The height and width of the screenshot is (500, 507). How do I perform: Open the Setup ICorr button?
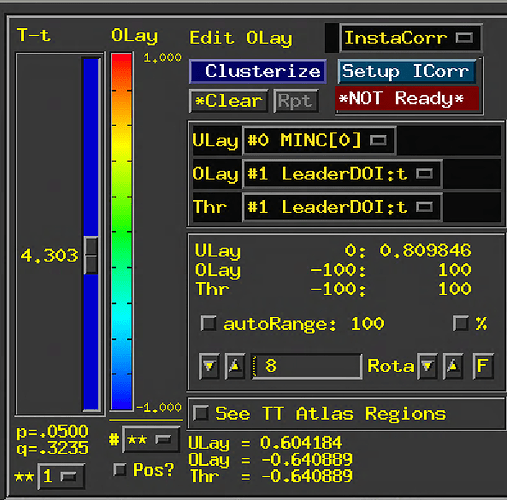click(x=406, y=71)
